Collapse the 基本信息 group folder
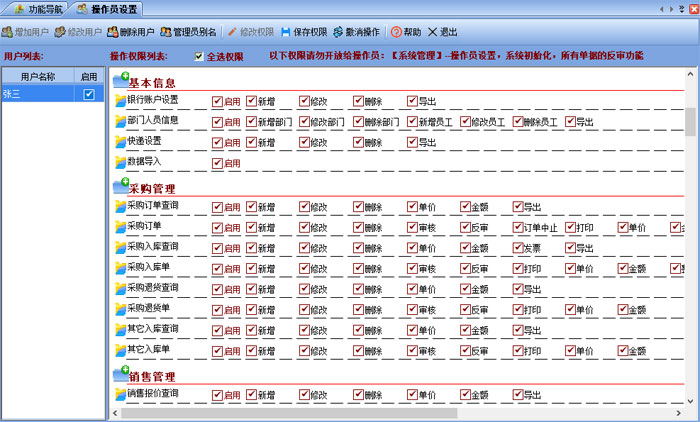This screenshot has height=422, width=700. [122, 80]
